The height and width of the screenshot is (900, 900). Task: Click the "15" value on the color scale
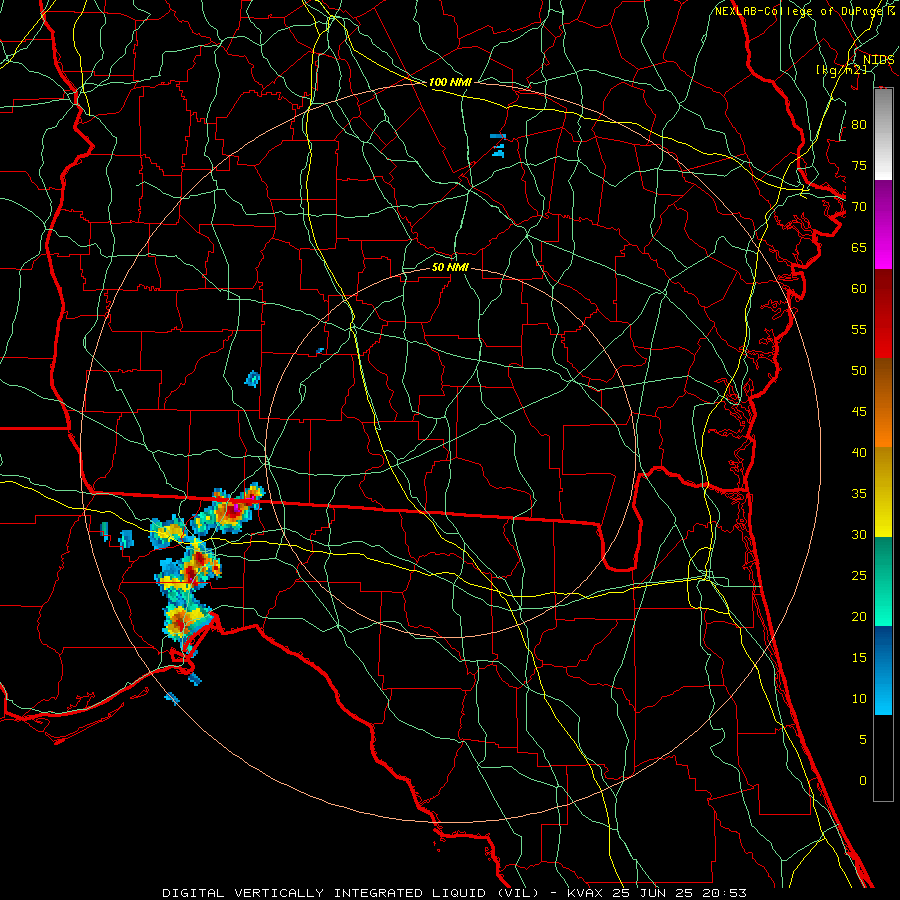[859, 657]
